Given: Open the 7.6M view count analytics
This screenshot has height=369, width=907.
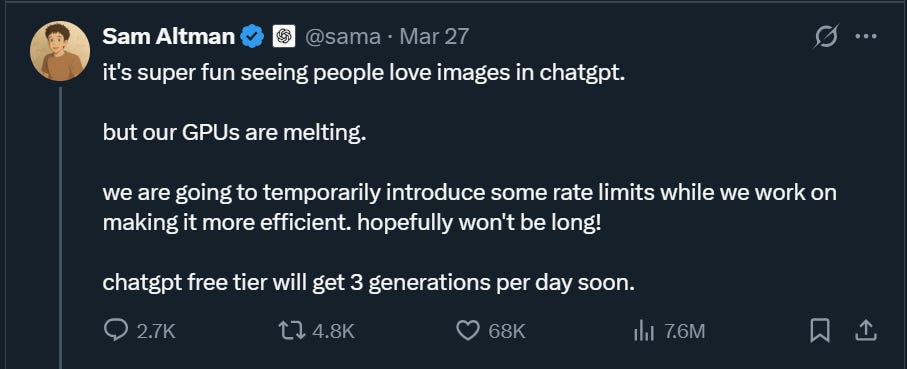Looking at the screenshot, I should click(684, 331).
